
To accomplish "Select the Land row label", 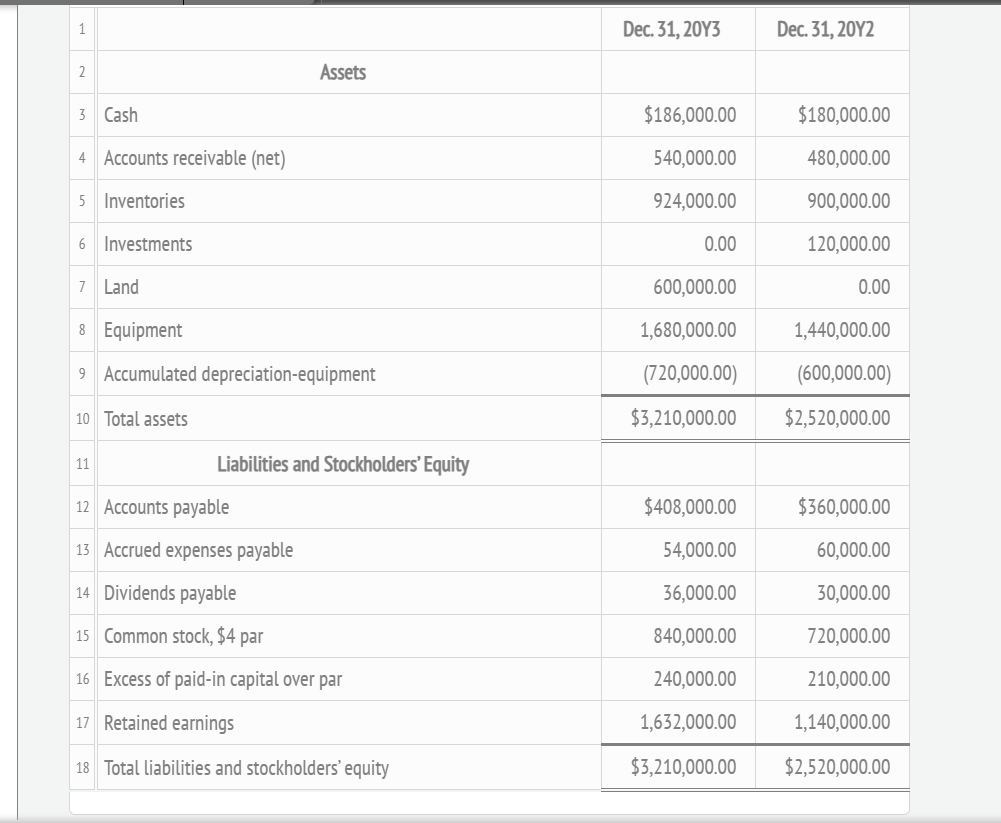I will 121,287.
